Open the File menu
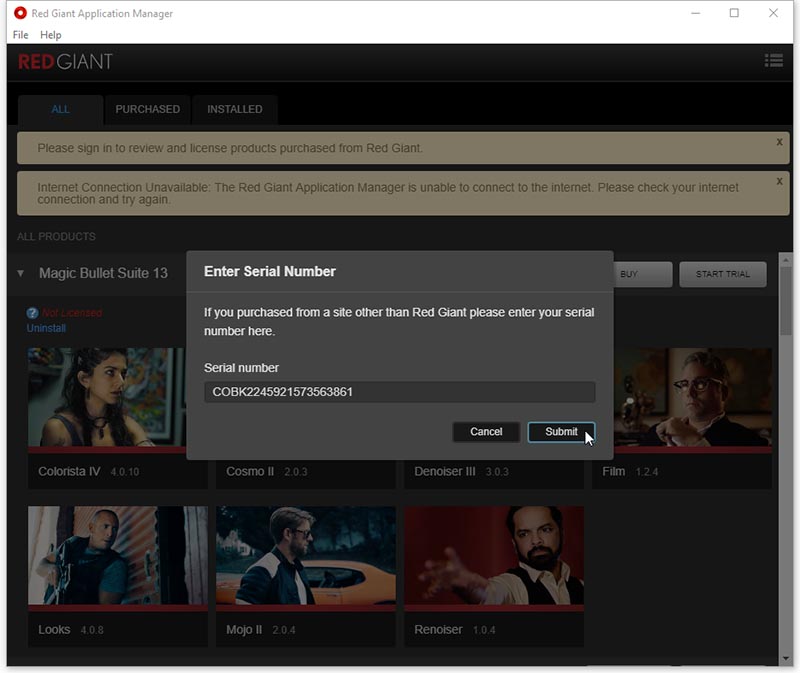This screenshot has width=800, height=673. 20,35
